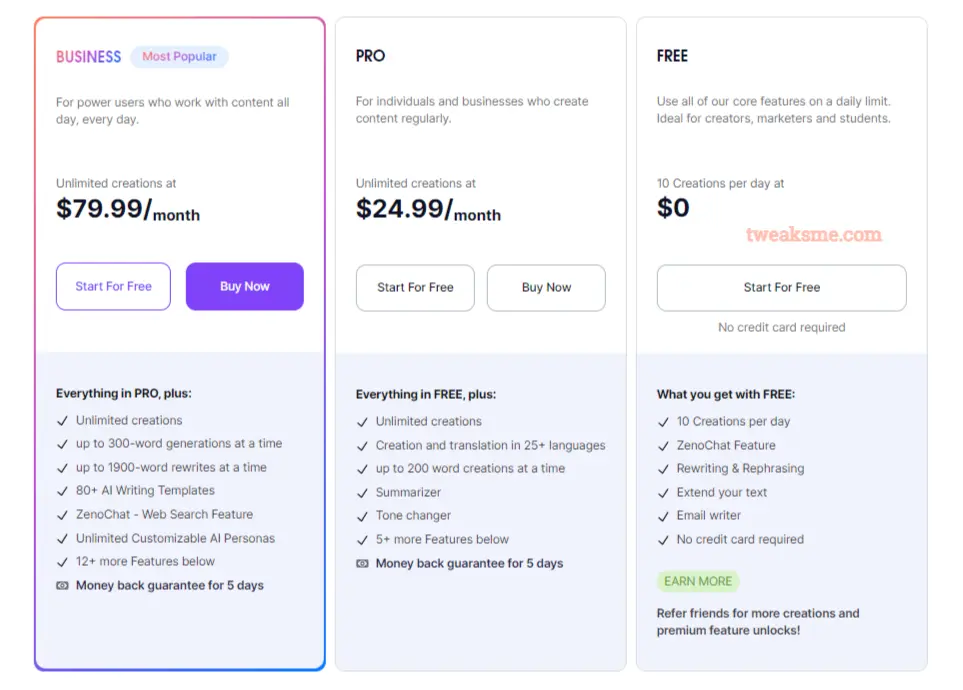Viewport: 963px width, 690px height.
Task: Click checkmark next to Email writer
Action: point(663,516)
